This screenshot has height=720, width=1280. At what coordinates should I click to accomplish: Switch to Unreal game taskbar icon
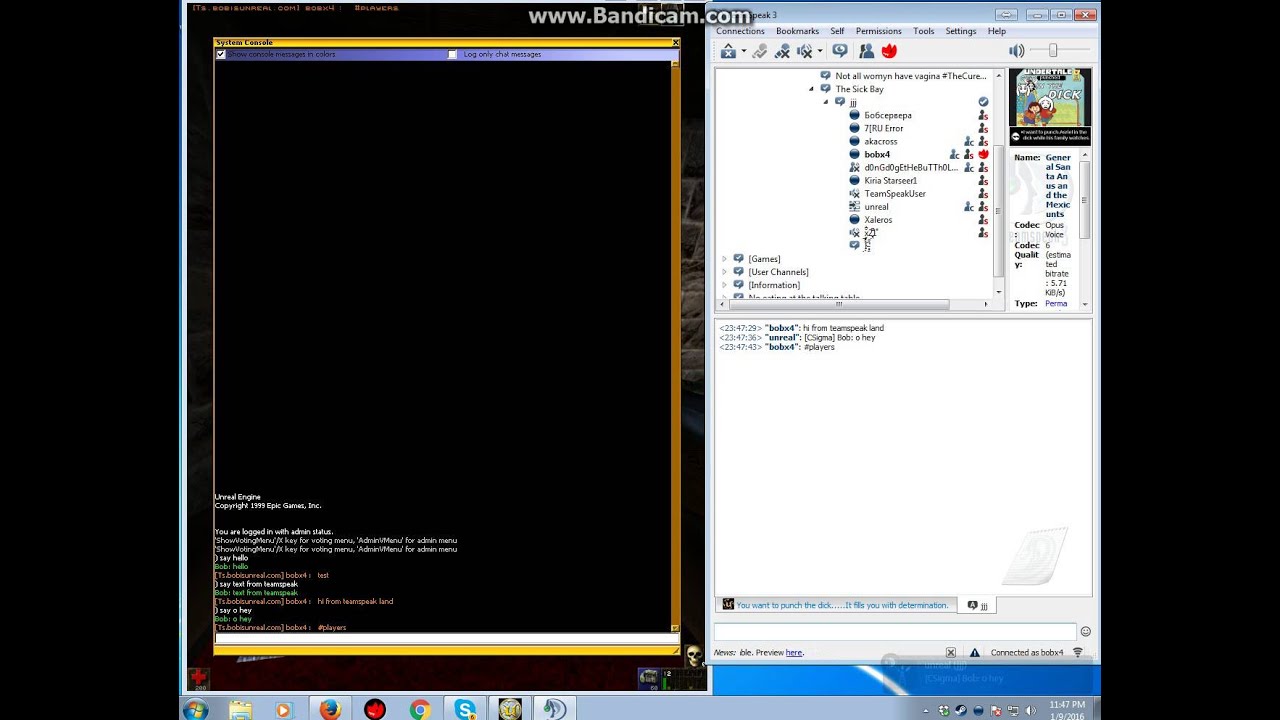(x=510, y=709)
